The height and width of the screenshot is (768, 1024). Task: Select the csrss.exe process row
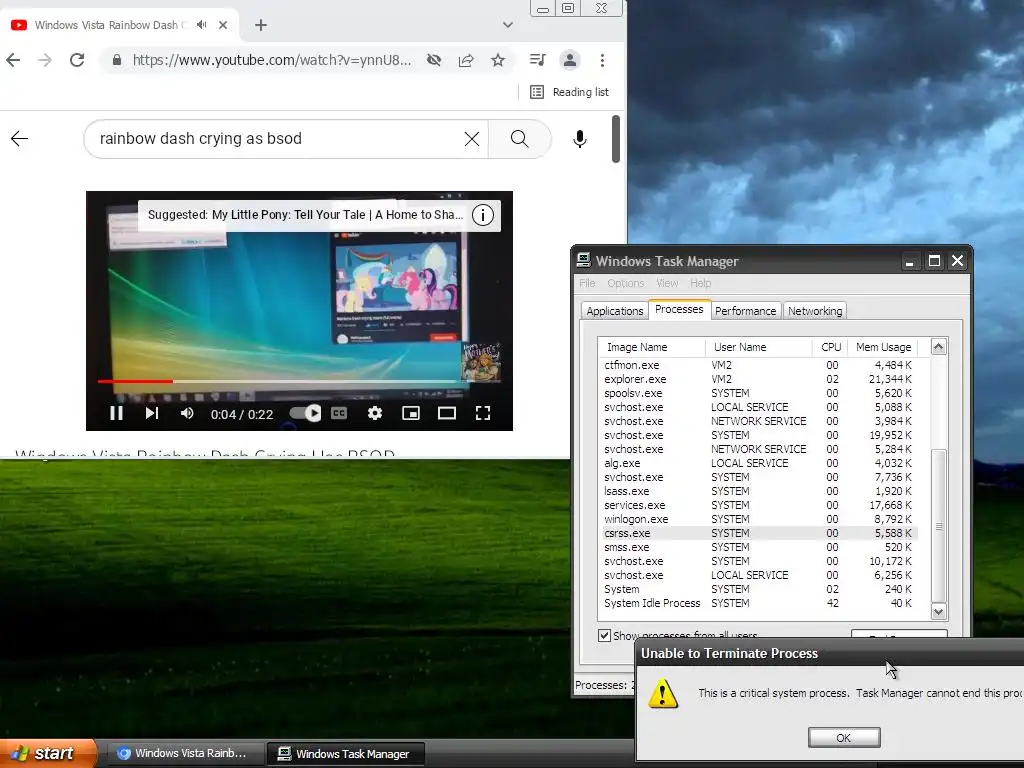(x=758, y=533)
